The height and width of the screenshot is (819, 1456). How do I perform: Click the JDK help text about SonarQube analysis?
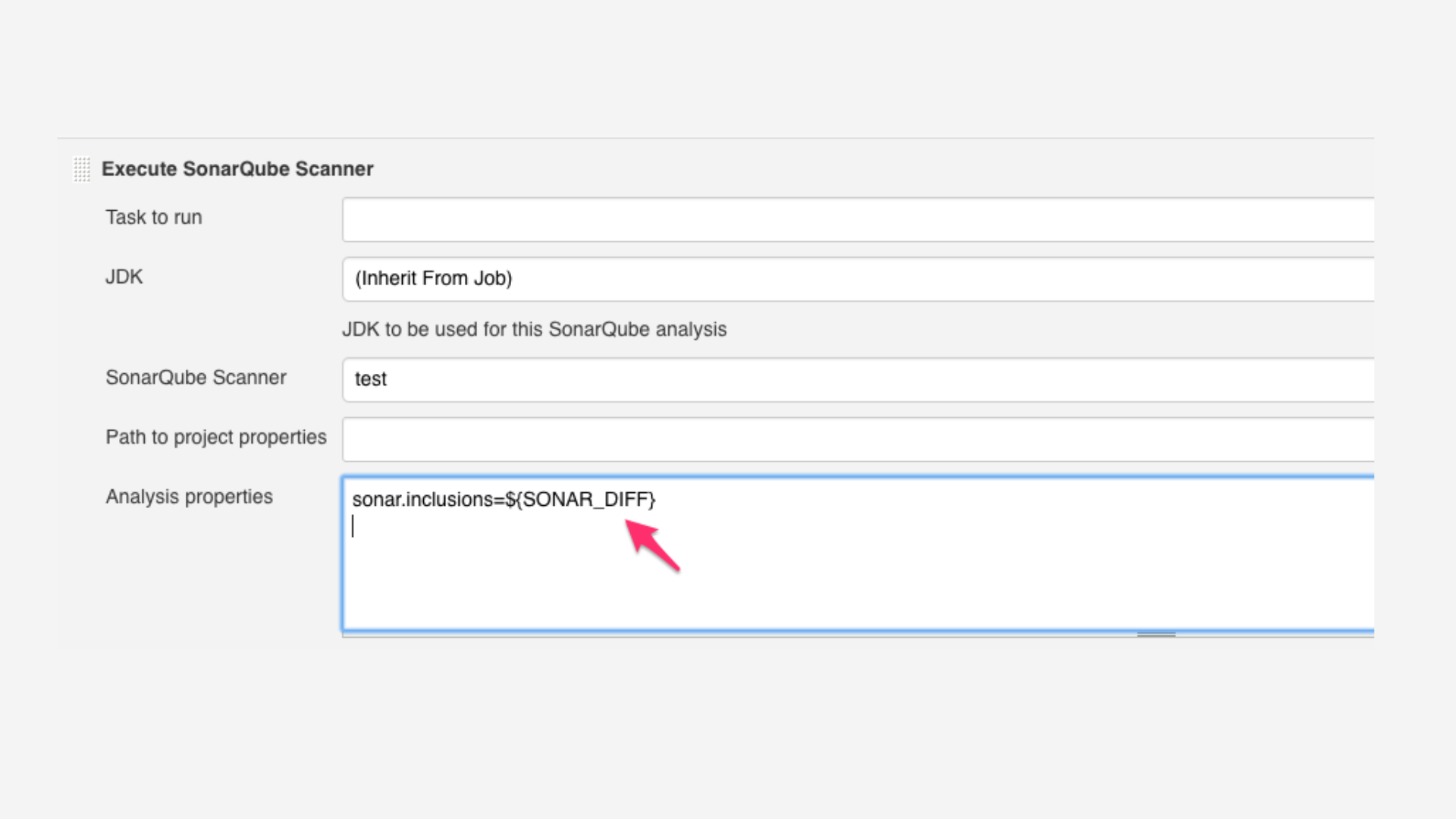534,330
